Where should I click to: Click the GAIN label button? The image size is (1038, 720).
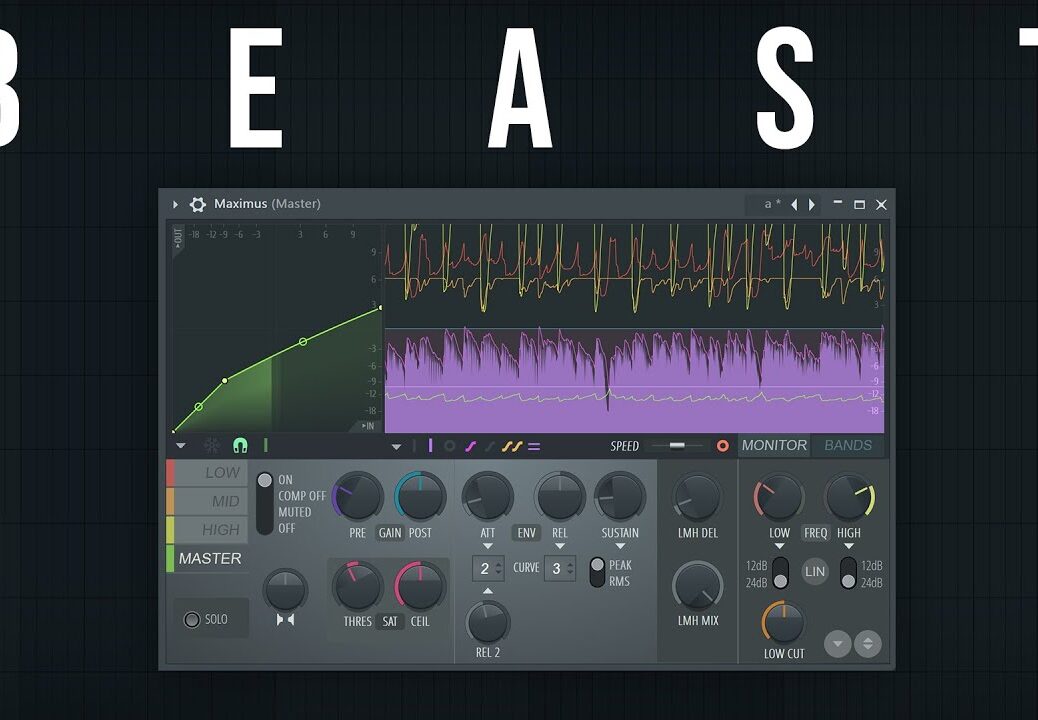pyautogui.click(x=390, y=533)
